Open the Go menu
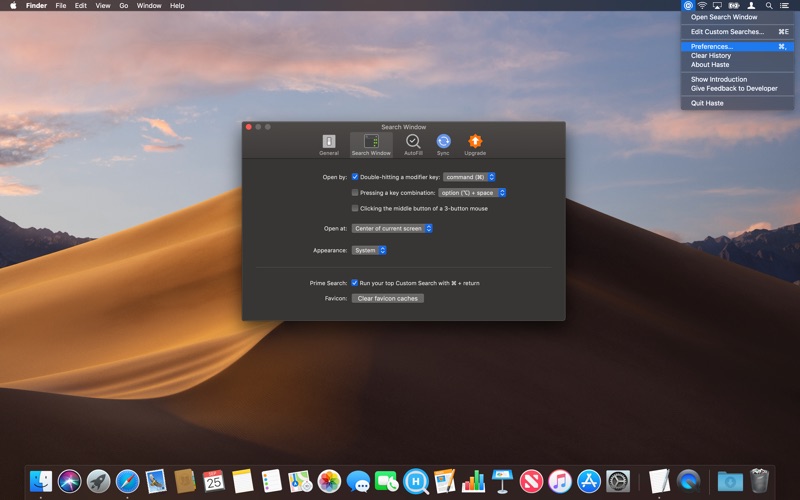Screen dimensions: 800x500 tap(123, 6)
